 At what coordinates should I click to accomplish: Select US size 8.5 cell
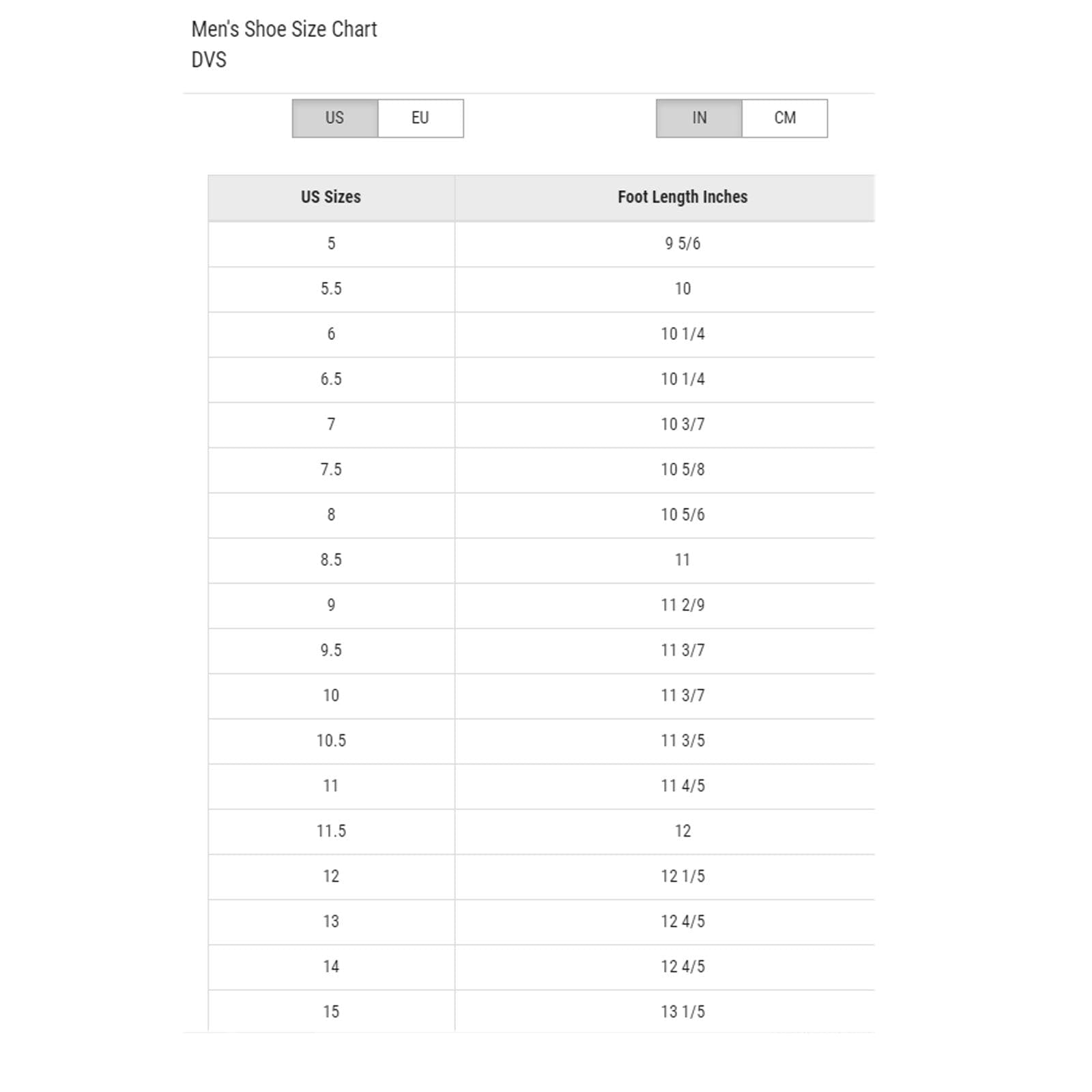[331, 560]
